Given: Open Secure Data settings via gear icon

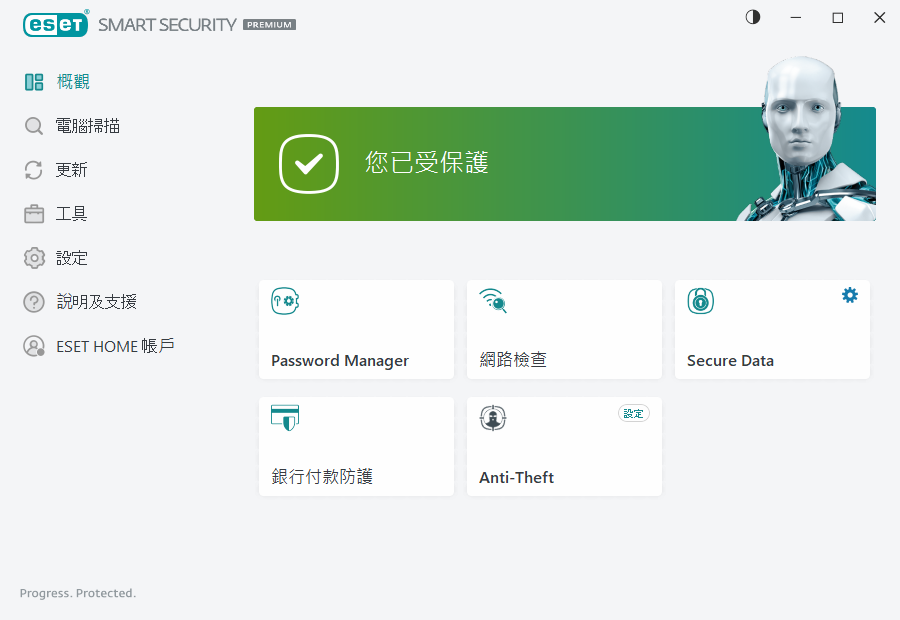Looking at the screenshot, I should point(849,295).
